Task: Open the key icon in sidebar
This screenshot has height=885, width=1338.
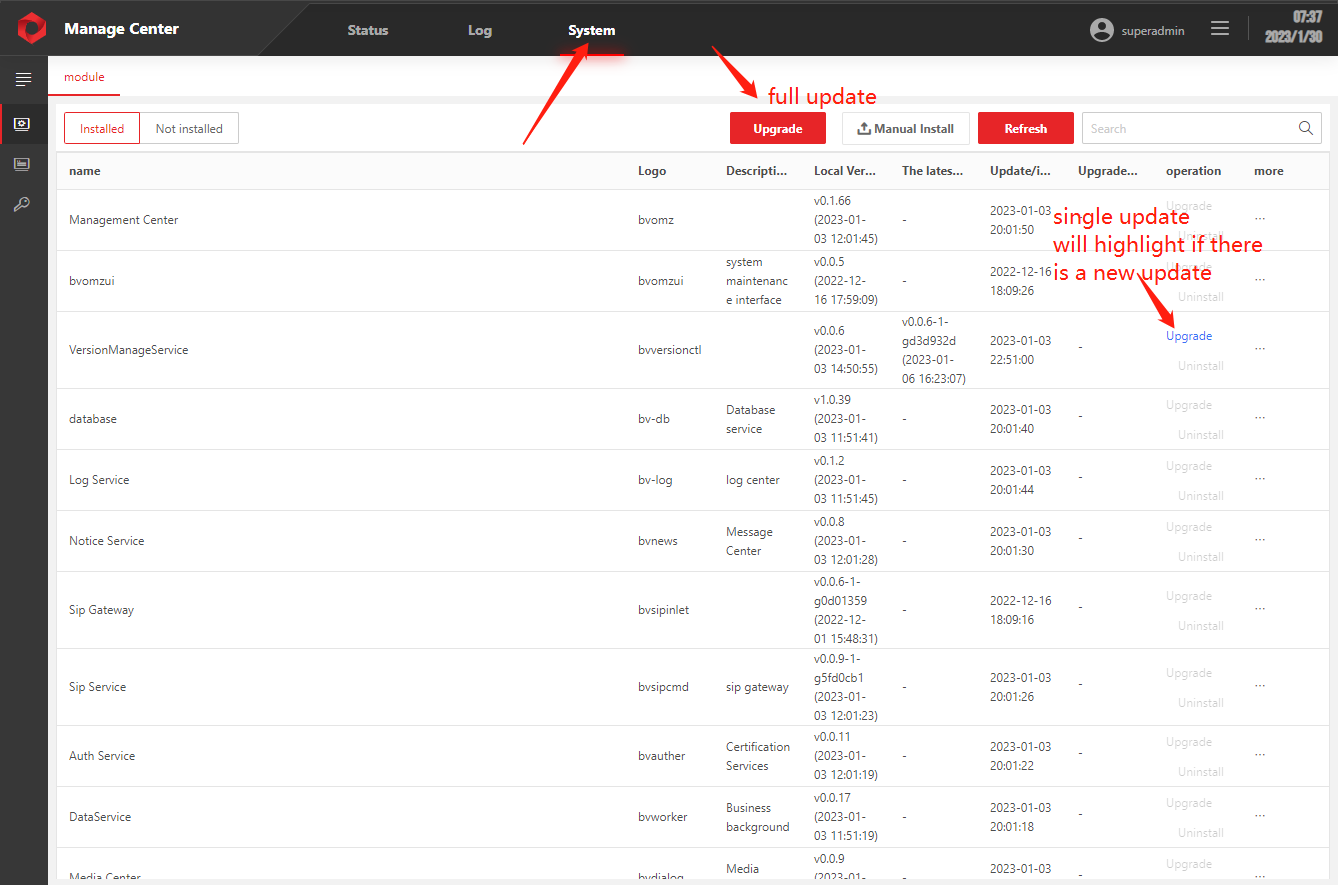Action: click(x=22, y=204)
